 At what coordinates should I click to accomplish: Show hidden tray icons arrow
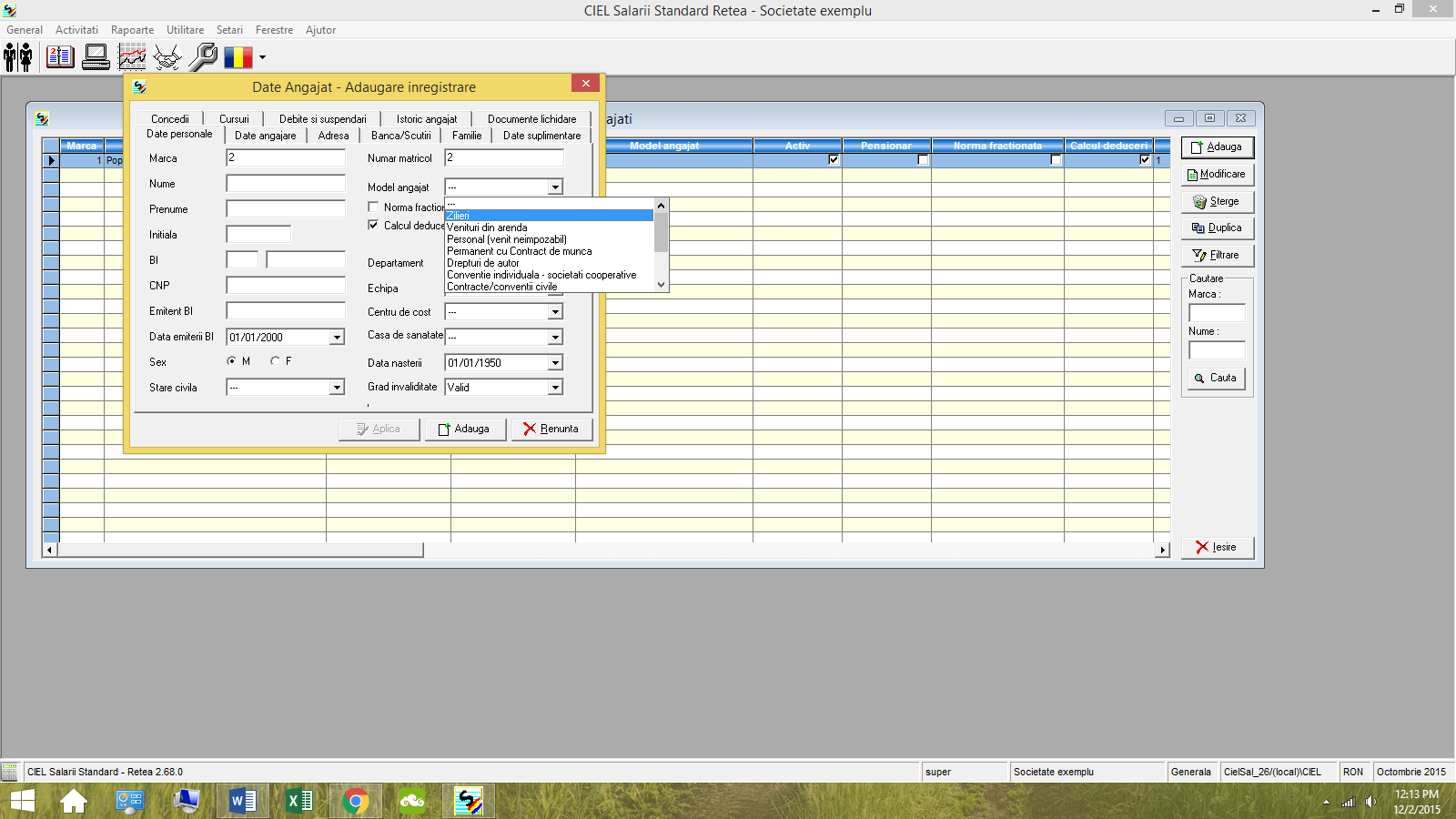(1326, 802)
